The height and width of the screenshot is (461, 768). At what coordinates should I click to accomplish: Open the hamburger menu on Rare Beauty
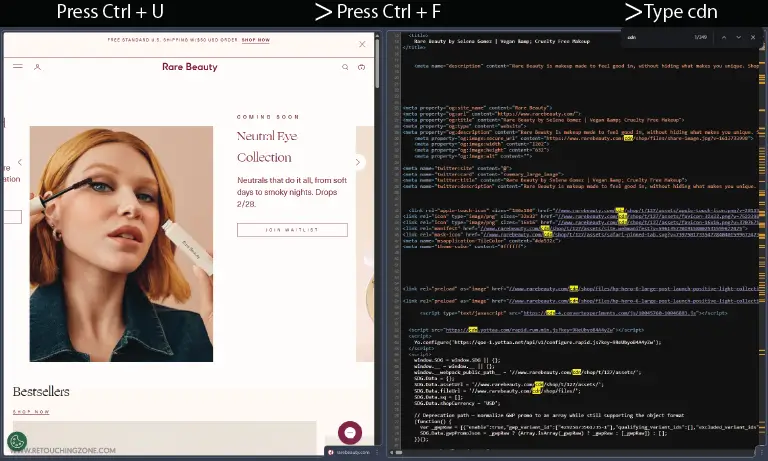point(18,66)
